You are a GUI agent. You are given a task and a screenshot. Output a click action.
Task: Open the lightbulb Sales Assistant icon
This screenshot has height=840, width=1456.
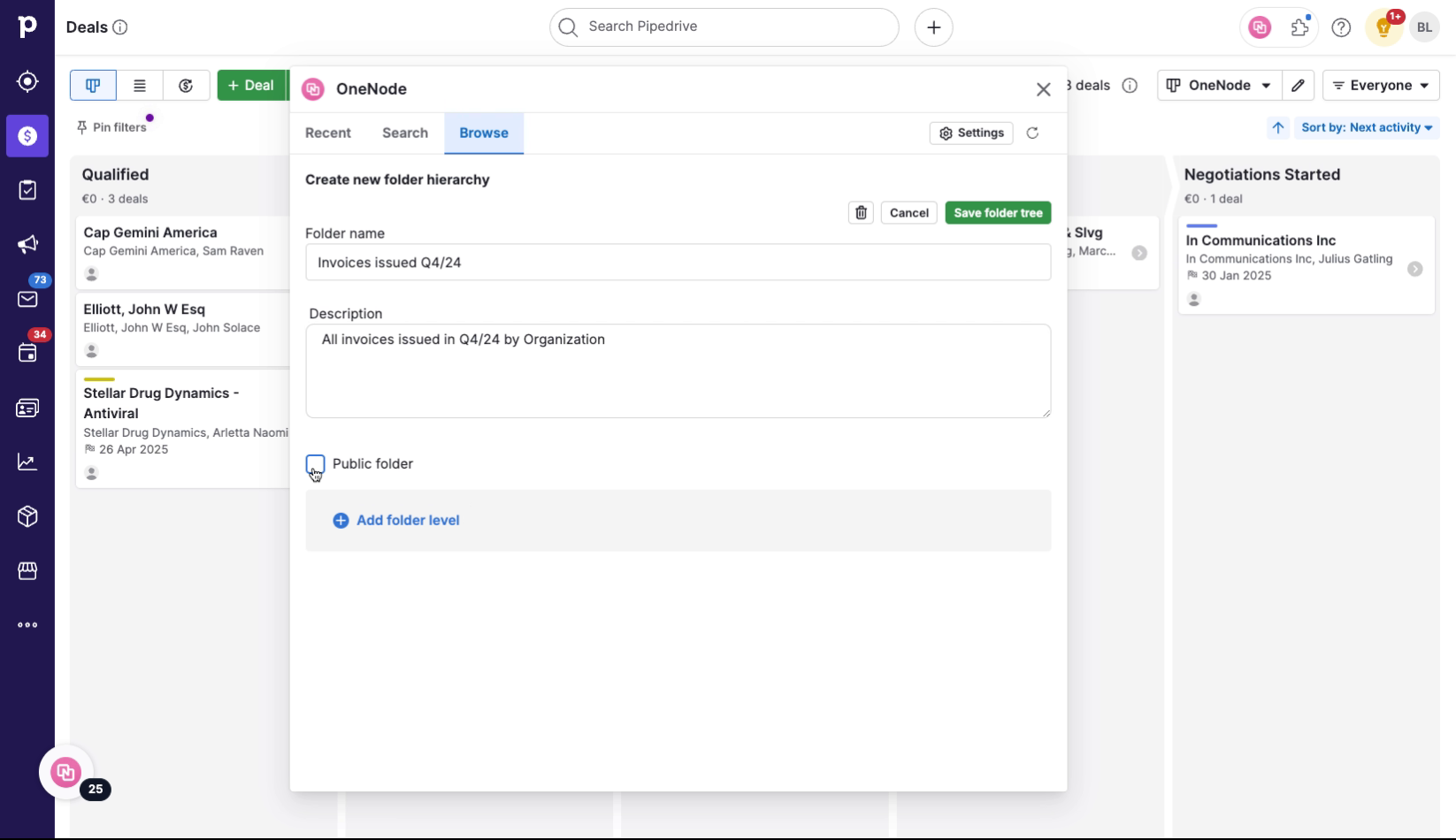1383,27
